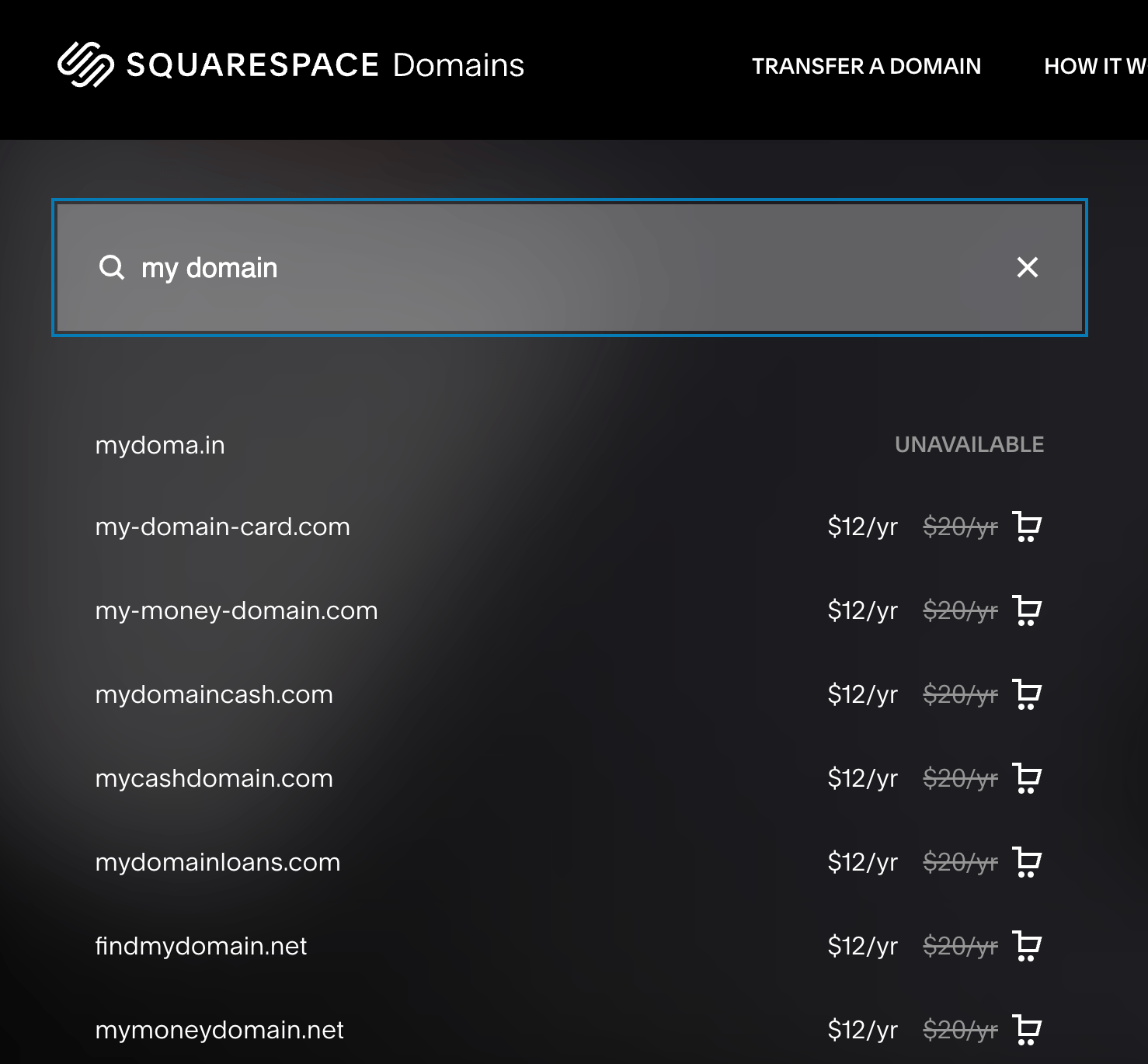Click the $12/yr price for mydomaincash.com

point(861,694)
